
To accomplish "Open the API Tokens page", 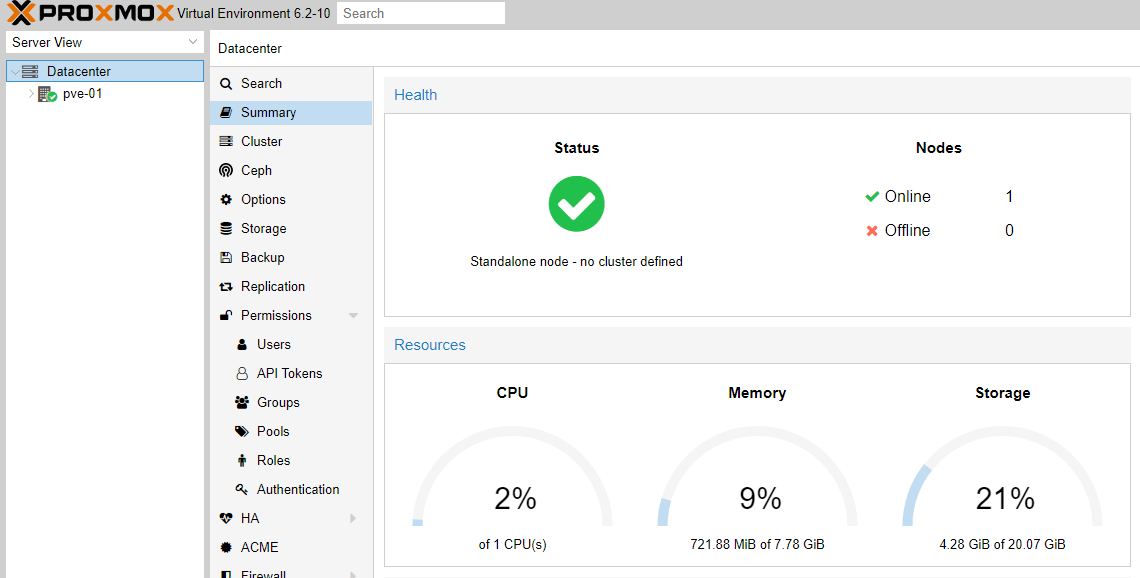I will 285,373.
